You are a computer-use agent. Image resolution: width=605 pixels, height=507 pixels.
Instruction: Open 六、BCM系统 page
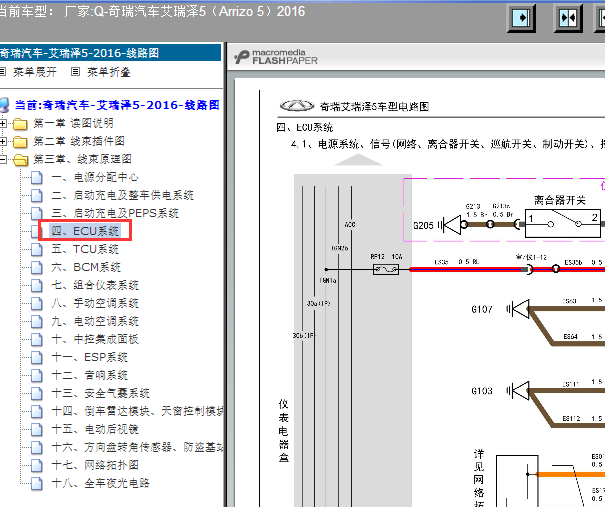click(x=86, y=267)
